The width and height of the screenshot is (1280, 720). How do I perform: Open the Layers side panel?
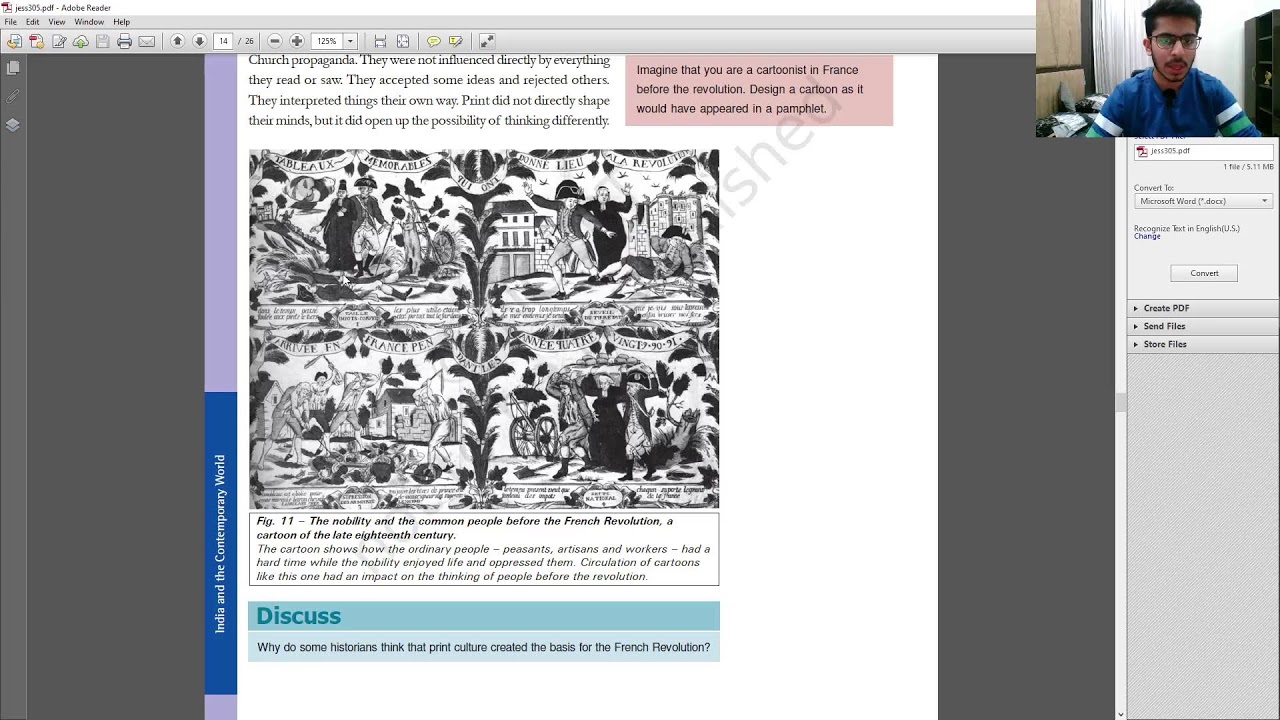pyautogui.click(x=13, y=125)
